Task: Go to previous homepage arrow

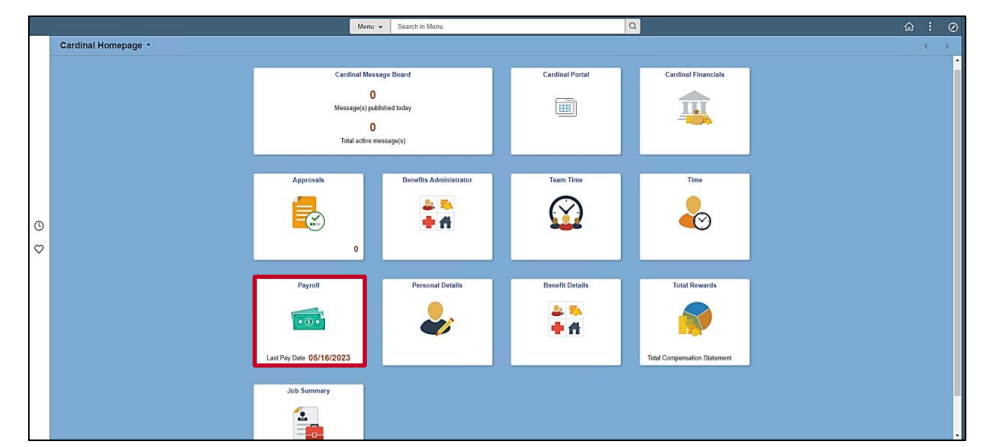Action: click(926, 46)
